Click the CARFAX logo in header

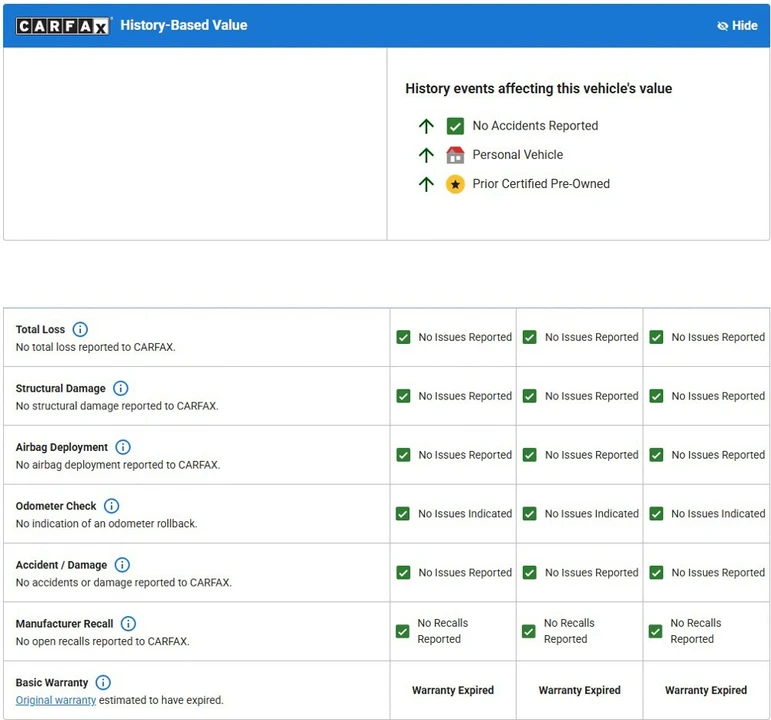62,26
